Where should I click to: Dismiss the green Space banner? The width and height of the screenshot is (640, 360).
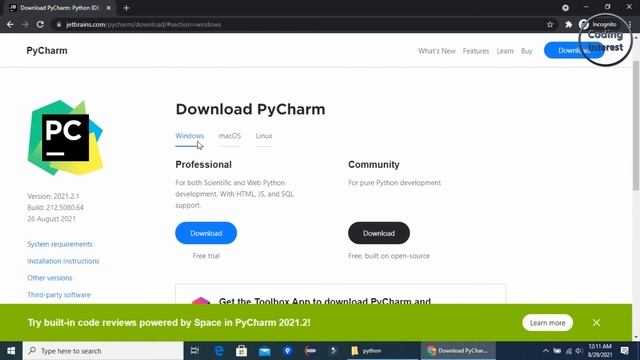tap(596, 323)
